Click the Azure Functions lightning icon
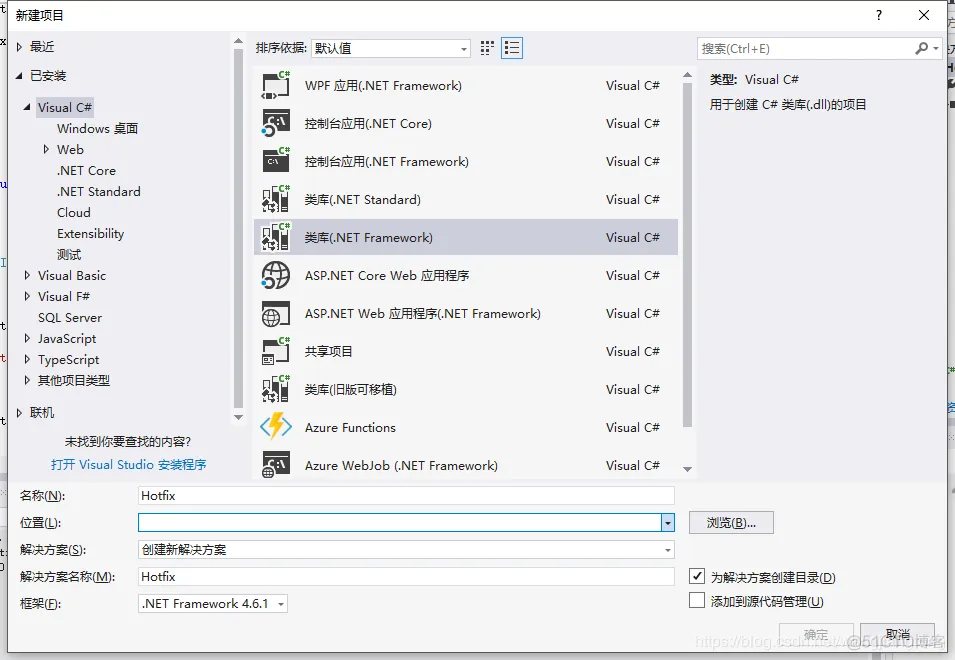The width and height of the screenshot is (955, 660). coord(276,427)
